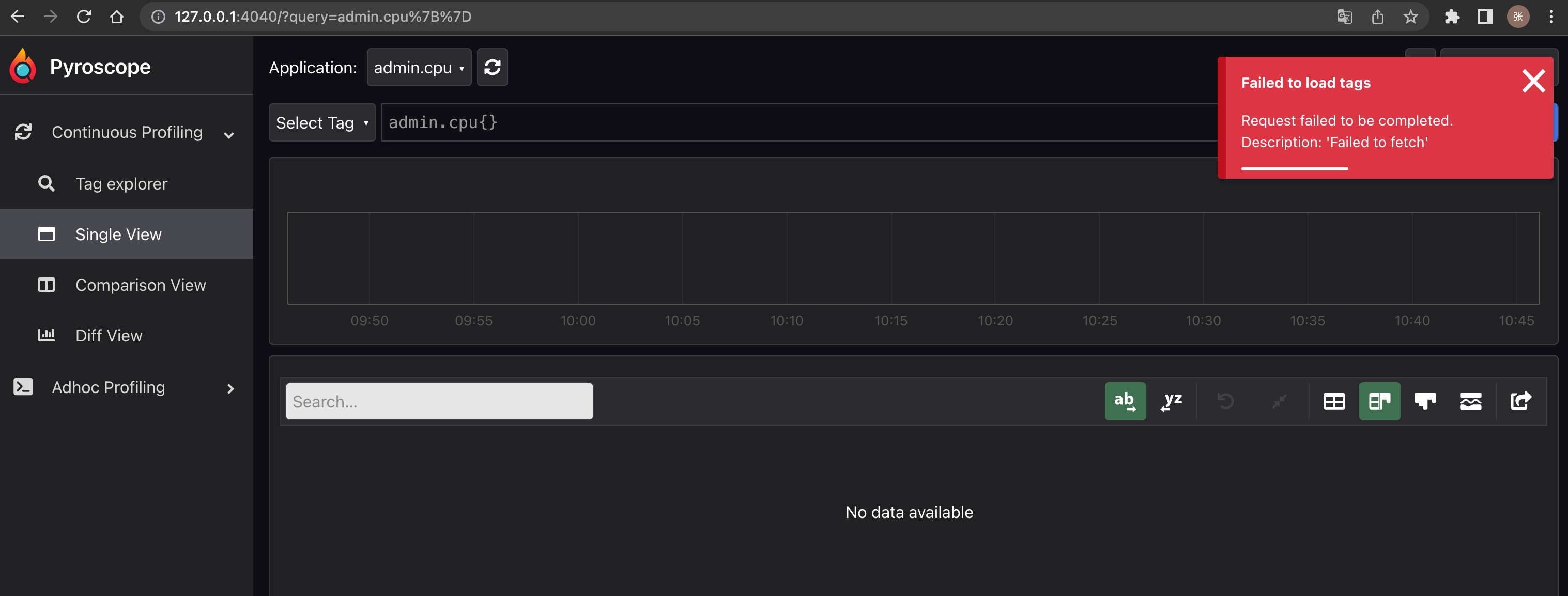The width and height of the screenshot is (1568, 596).
Task: Toggle the 'ab' head-first fit mode
Action: (x=1125, y=401)
